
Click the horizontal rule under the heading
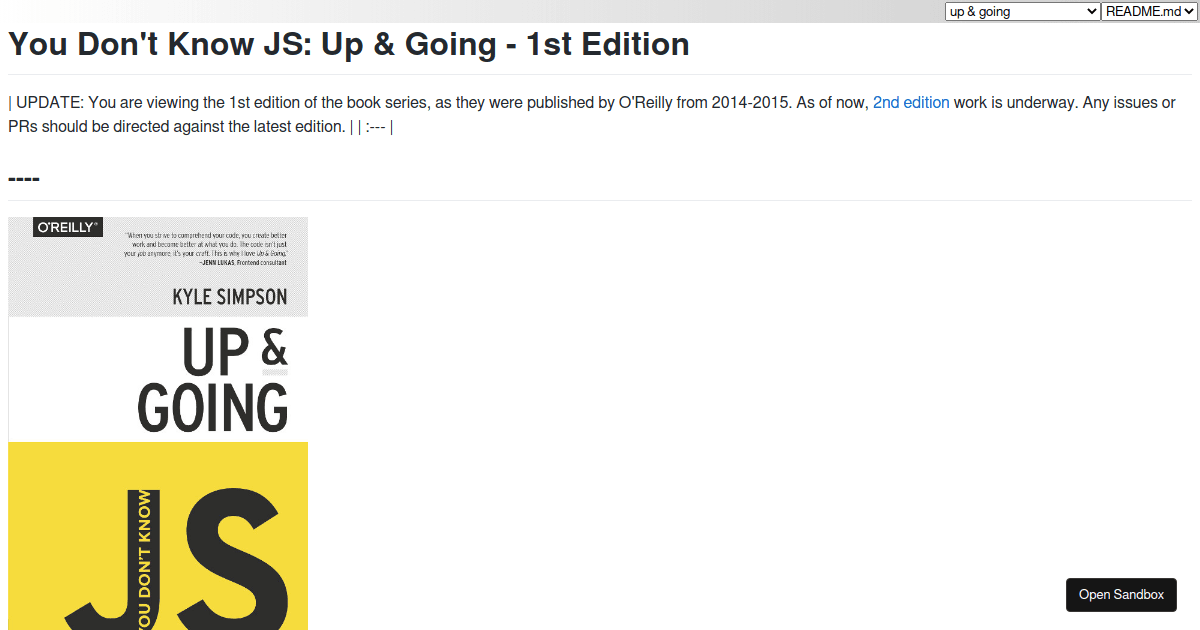coord(600,74)
